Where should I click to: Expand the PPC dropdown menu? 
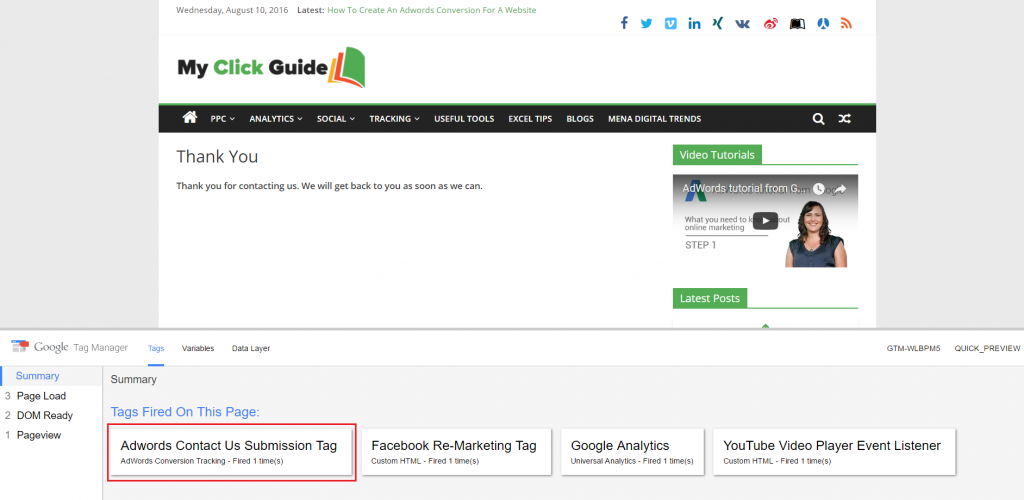click(x=222, y=119)
